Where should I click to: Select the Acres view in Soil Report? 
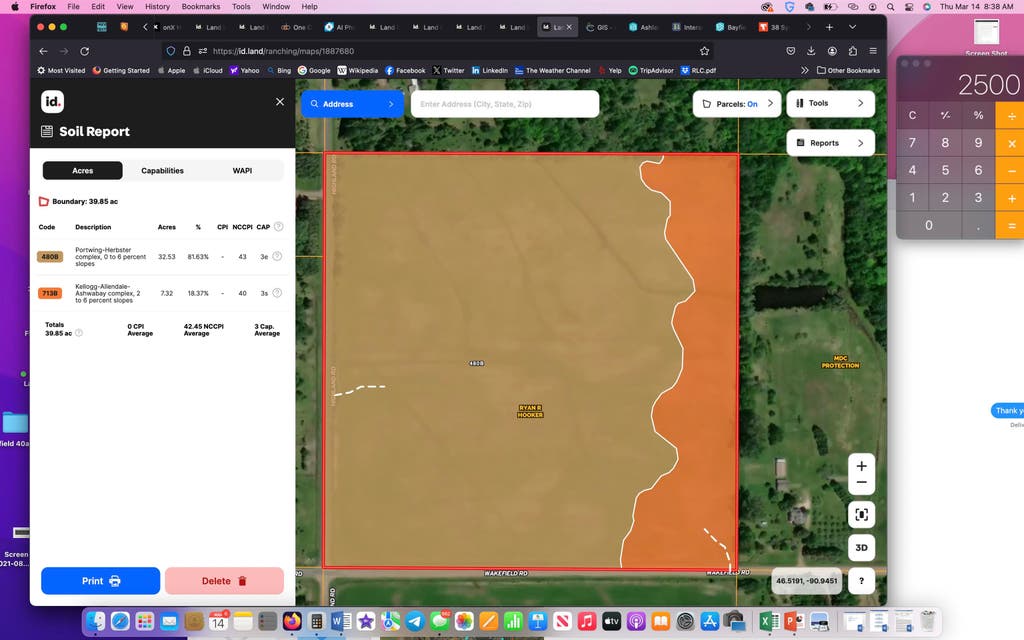pyautogui.click(x=82, y=170)
